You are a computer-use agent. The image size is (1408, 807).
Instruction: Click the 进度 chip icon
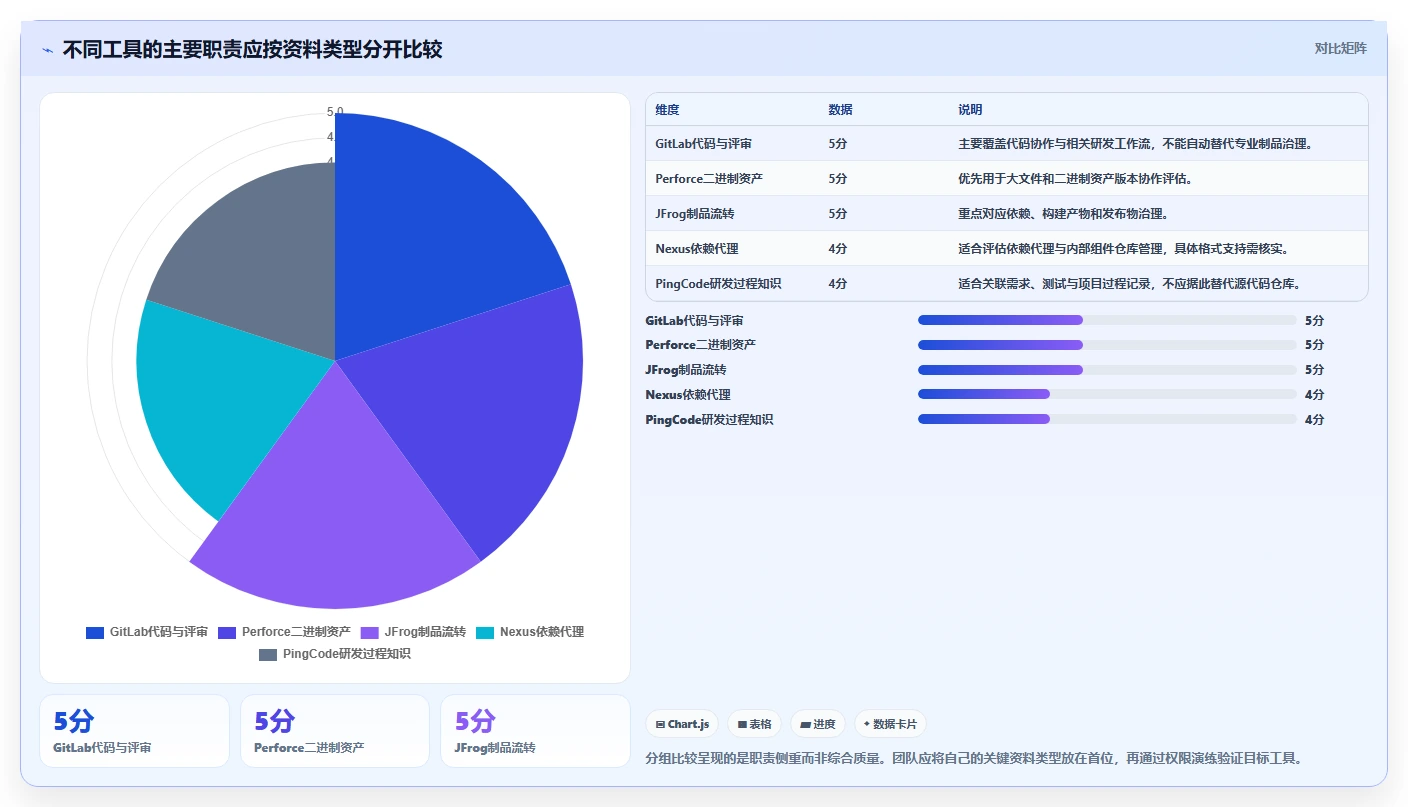805,724
